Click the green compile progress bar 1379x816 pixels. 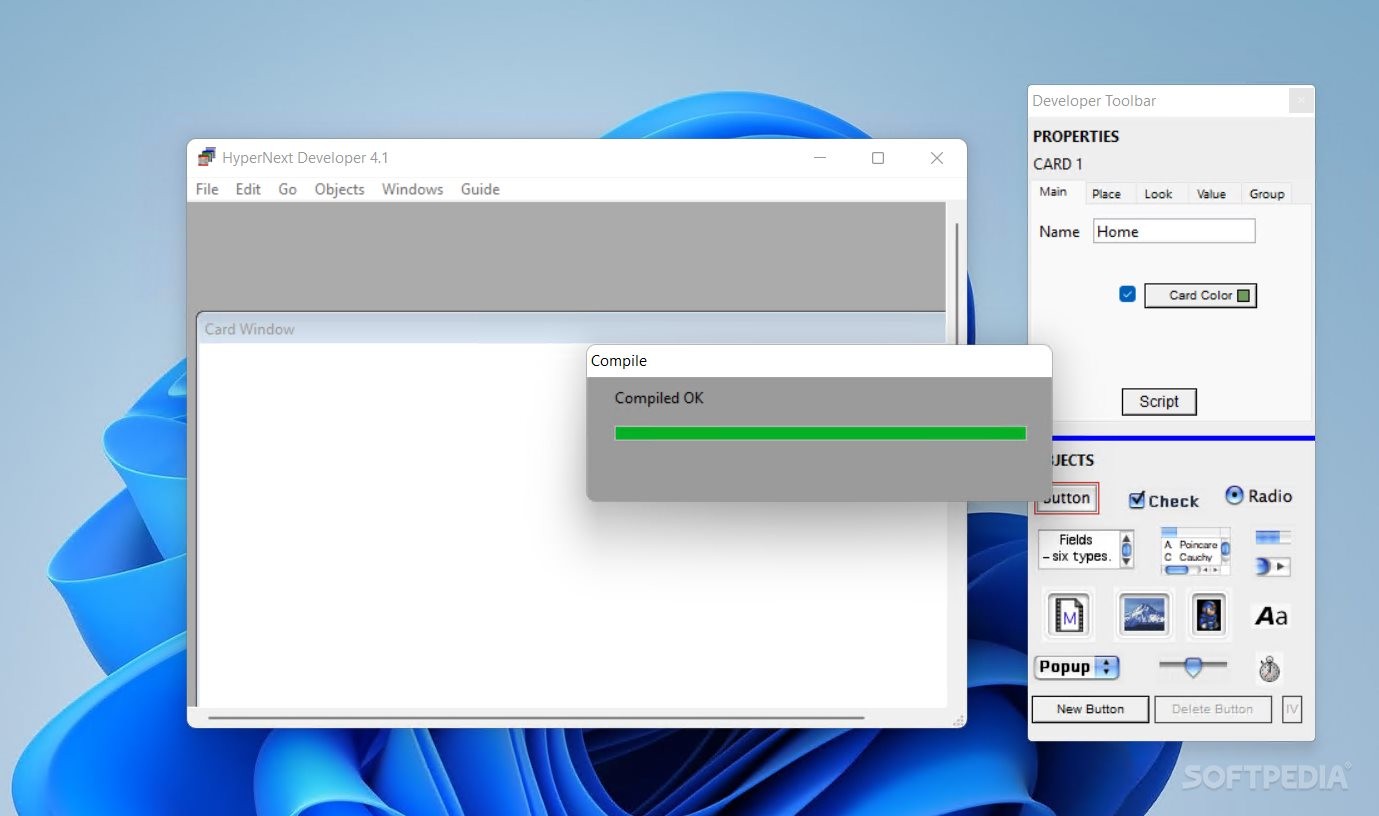(x=820, y=433)
